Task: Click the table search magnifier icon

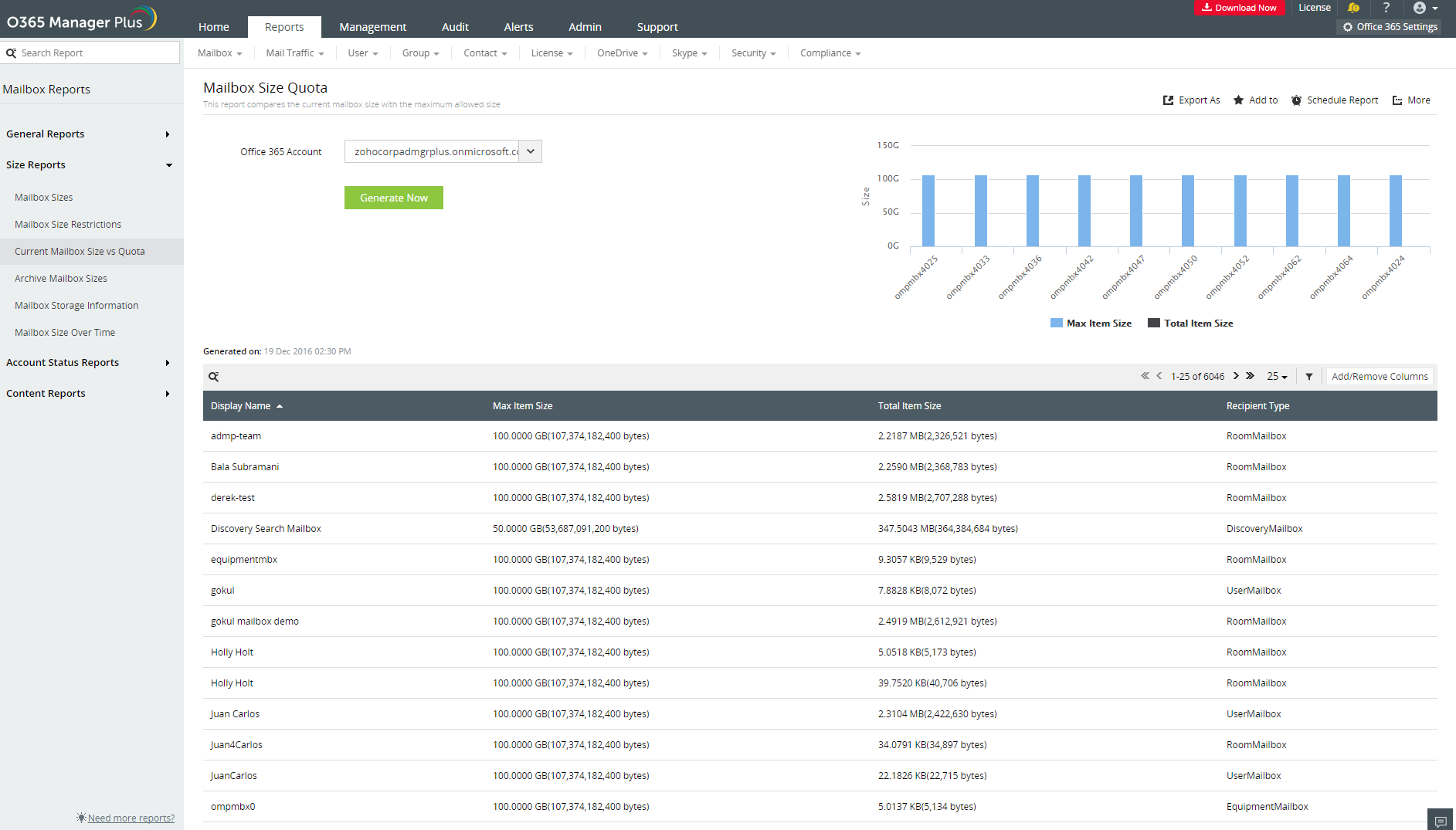Action: coord(214,376)
